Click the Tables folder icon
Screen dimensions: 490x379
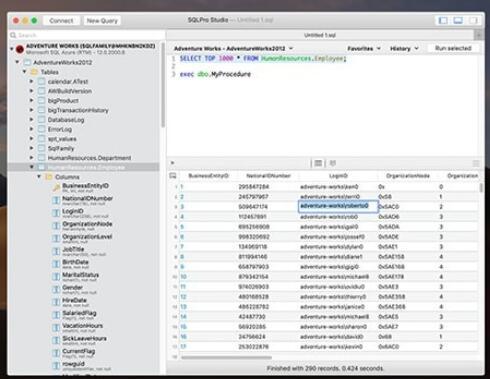(x=34, y=72)
